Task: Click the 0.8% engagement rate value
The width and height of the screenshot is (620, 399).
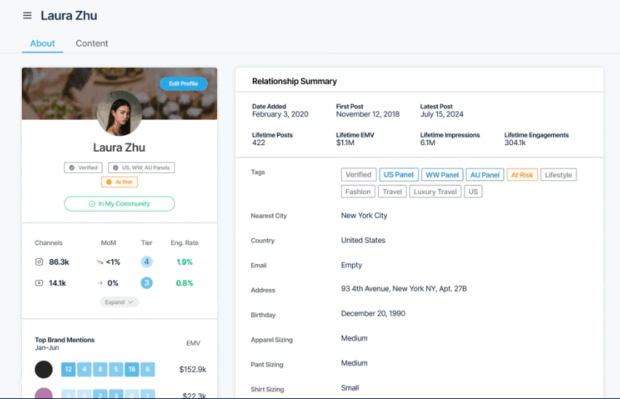Action: coord(184,283)
